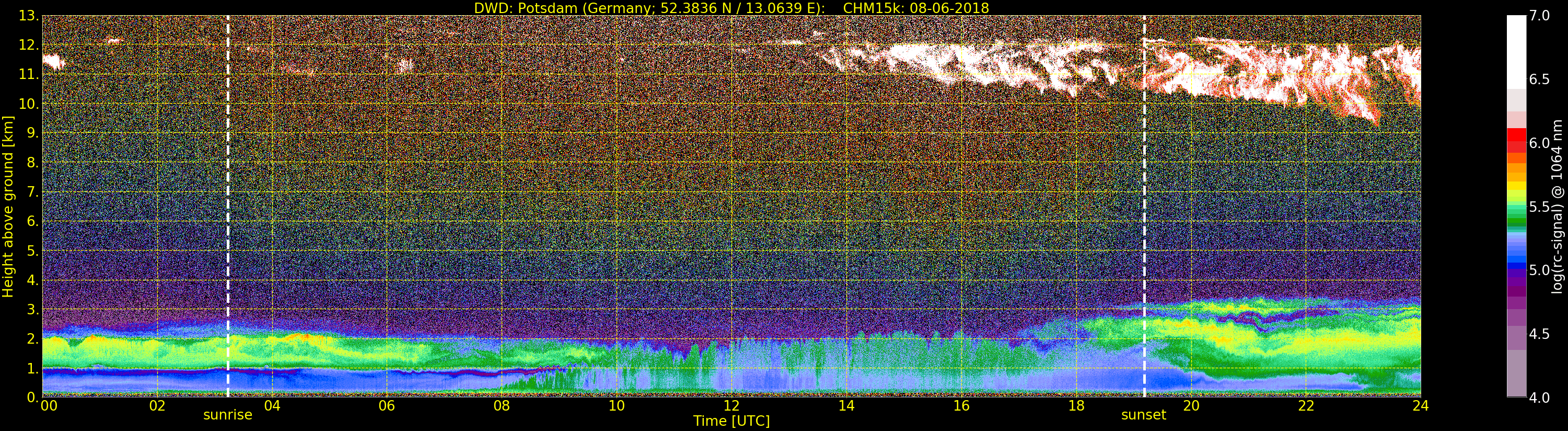This screenshot has width=1568, height=431.
Task: Click the height tick label '12.'
Action: tap(29, 45)
